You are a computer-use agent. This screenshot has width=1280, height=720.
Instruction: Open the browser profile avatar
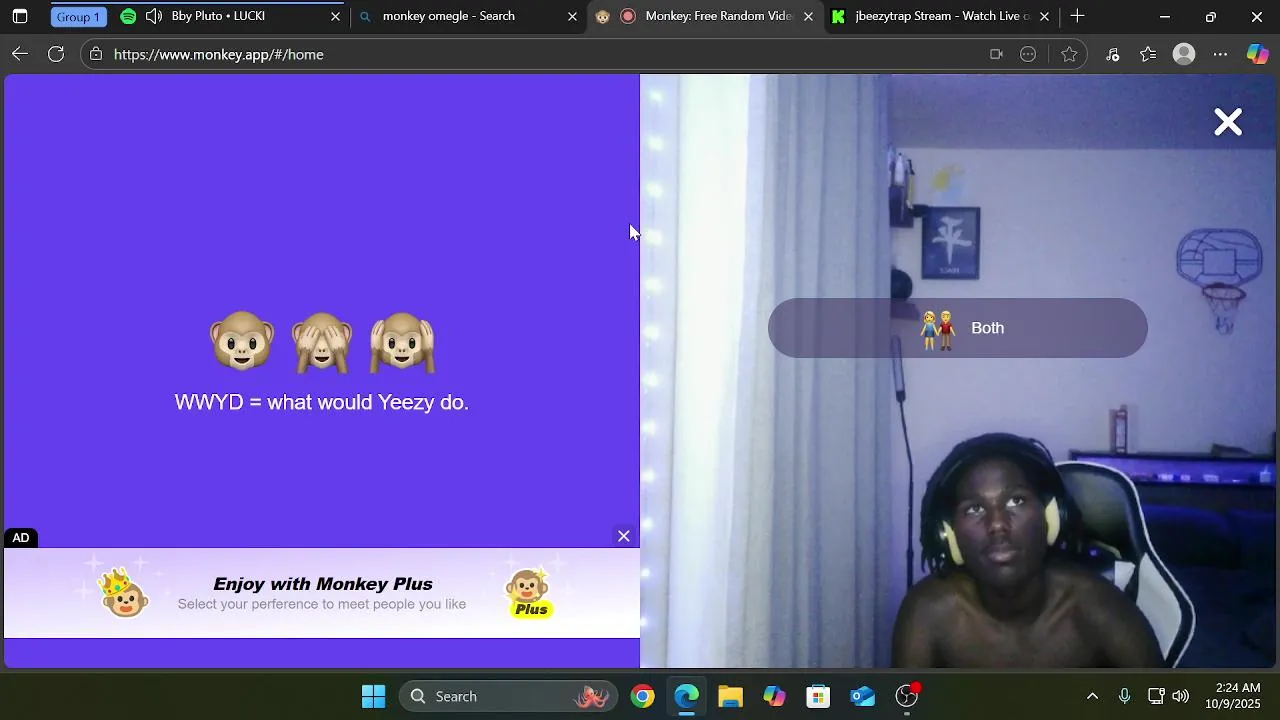1184,55
